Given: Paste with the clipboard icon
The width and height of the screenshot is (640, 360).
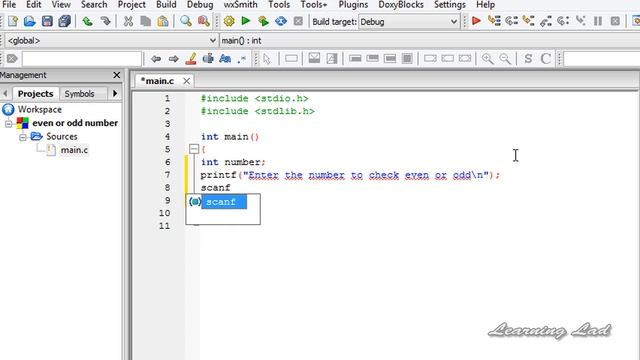Looking at the screenshot, I should point(162,21).
